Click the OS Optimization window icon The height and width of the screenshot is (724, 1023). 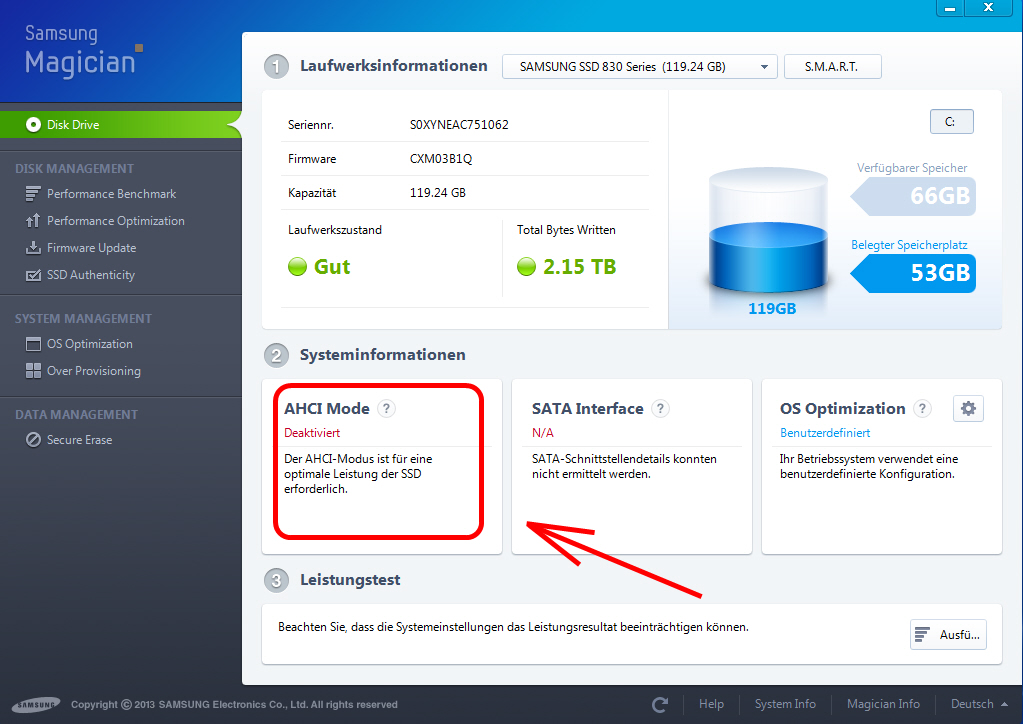33,344
